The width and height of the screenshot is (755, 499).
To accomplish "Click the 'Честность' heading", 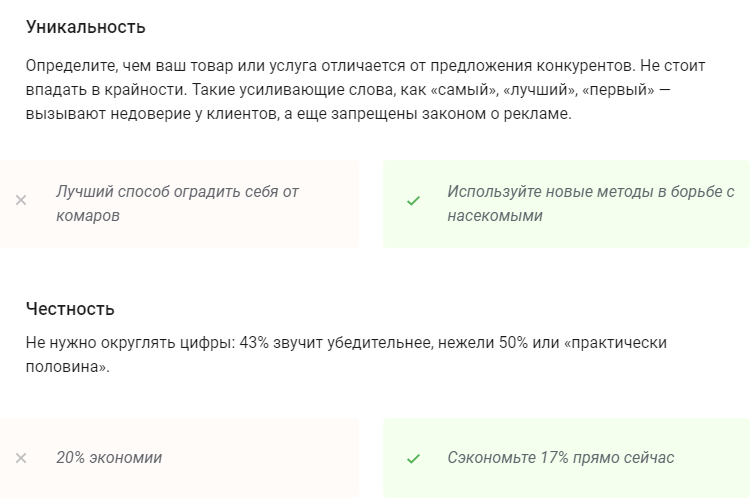I will (70, 309).
